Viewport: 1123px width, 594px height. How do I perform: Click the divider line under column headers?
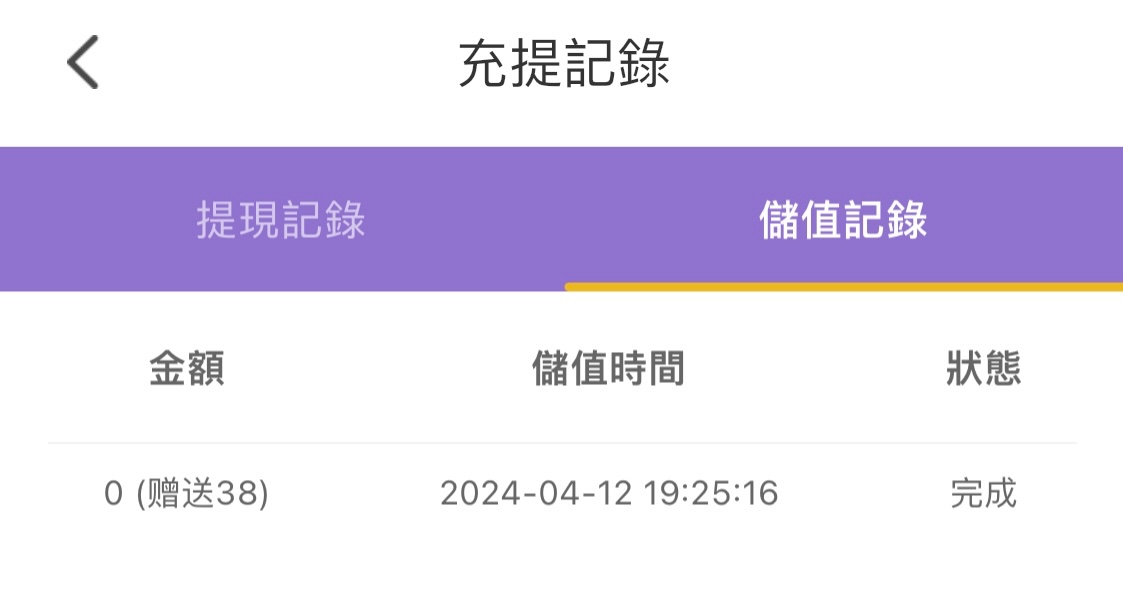(x=562, y=442)
